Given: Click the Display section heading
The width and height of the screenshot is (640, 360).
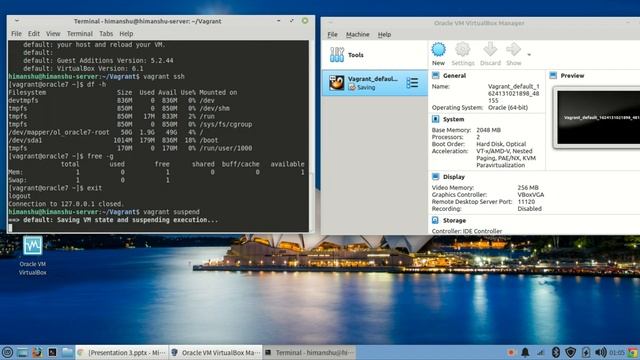Looking at the screenshot, I should (x=454, y=177).
